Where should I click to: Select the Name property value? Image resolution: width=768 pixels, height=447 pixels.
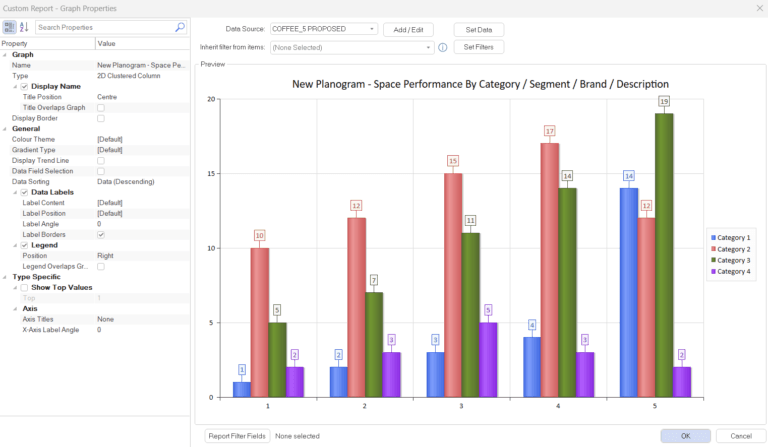[x=142, y=65]
